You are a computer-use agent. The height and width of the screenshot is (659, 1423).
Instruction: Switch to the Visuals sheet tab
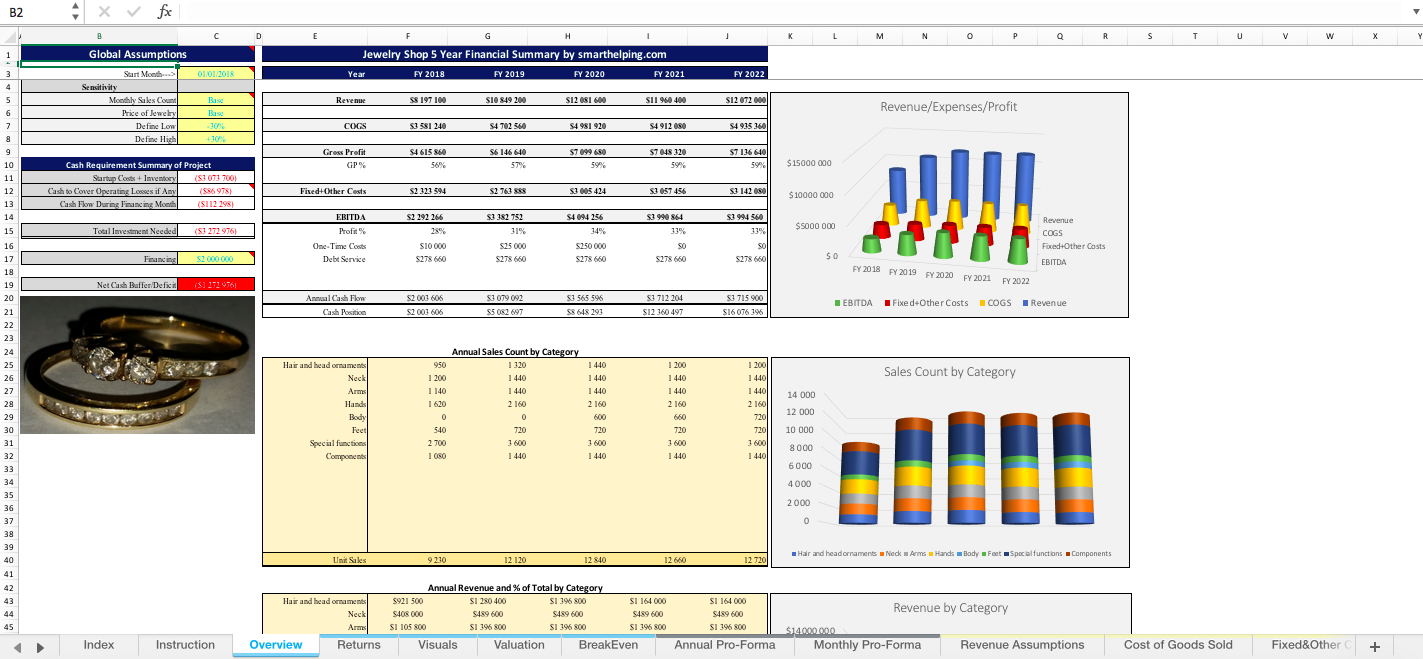437,645
